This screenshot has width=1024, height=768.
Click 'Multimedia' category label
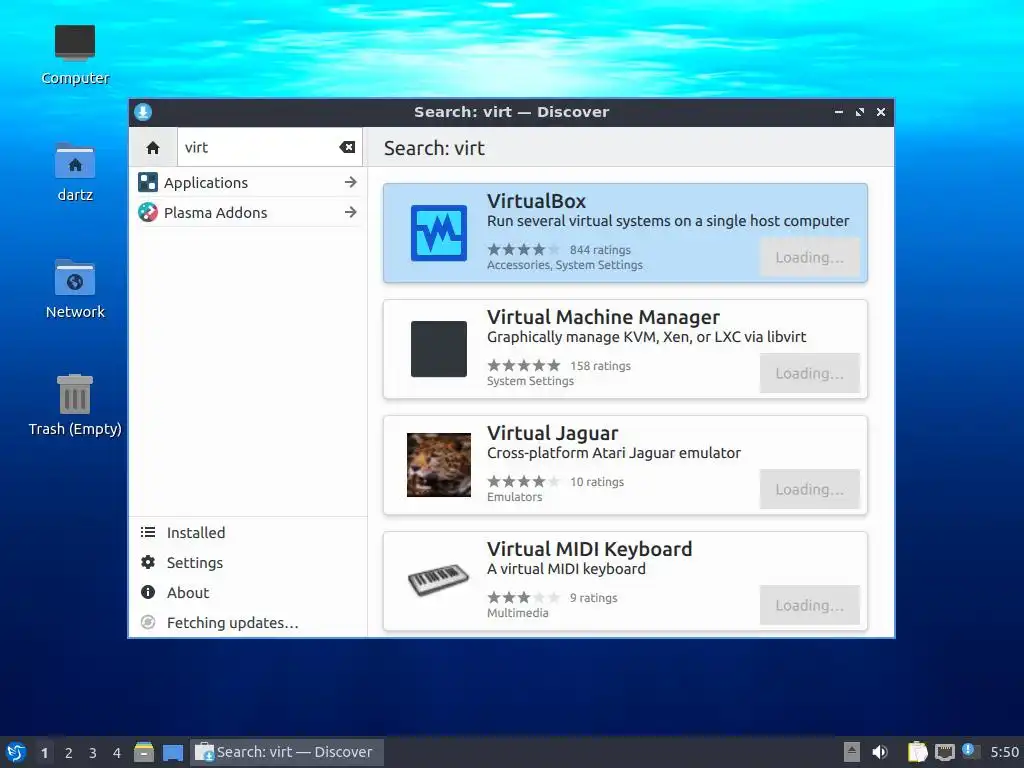(x=518, y=613)
